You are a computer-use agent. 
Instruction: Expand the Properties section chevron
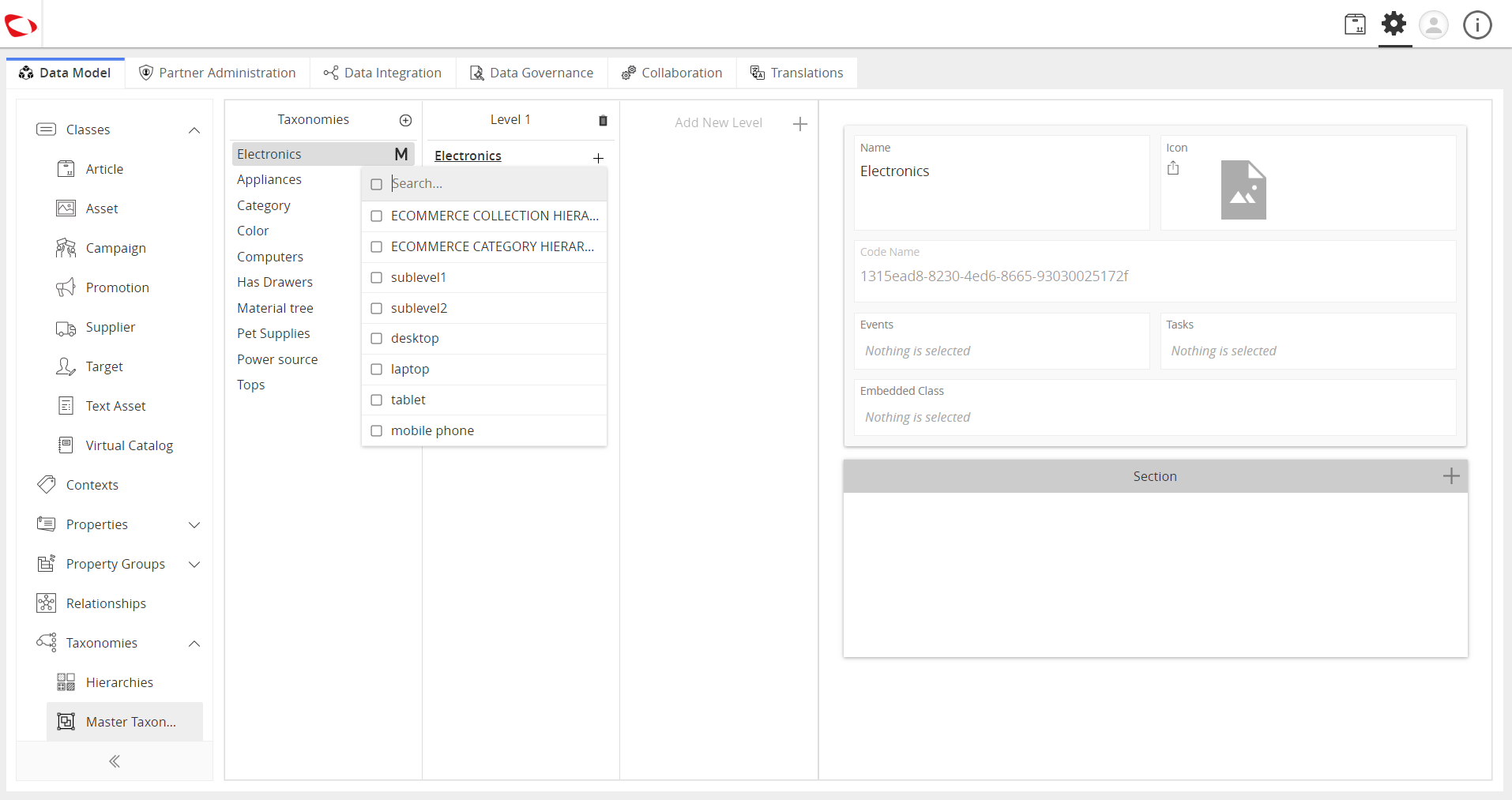pyautogui.click(x=194, y=524)
